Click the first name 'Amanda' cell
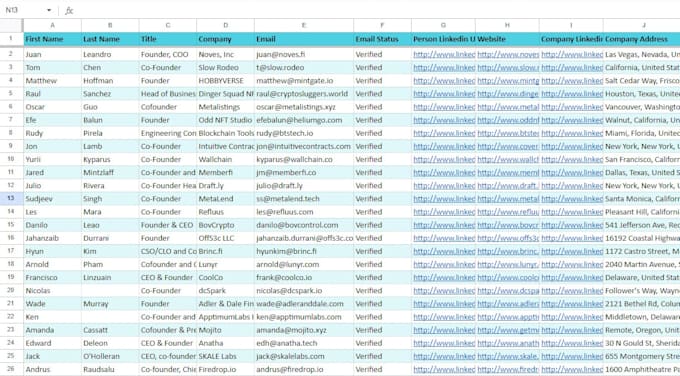The image size is (680, 376). [x=52, y=330]
